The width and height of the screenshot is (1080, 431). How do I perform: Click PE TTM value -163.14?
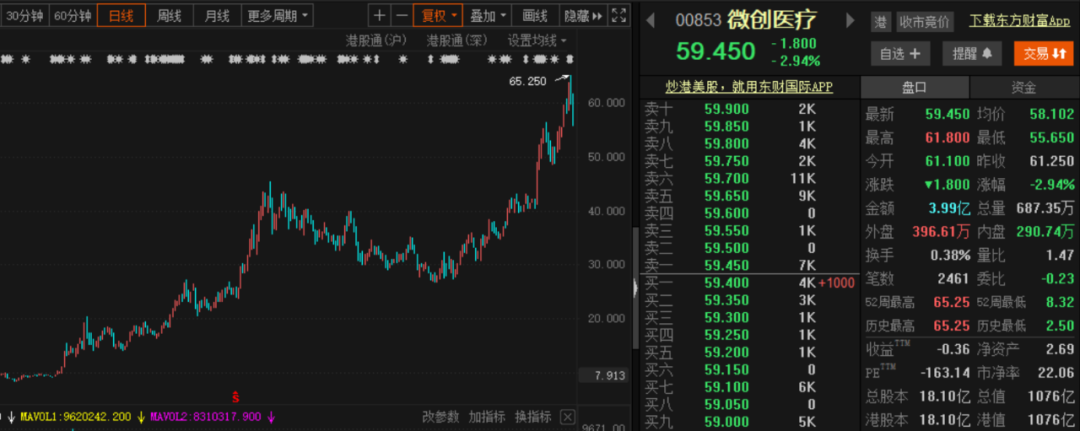point(944,372)
